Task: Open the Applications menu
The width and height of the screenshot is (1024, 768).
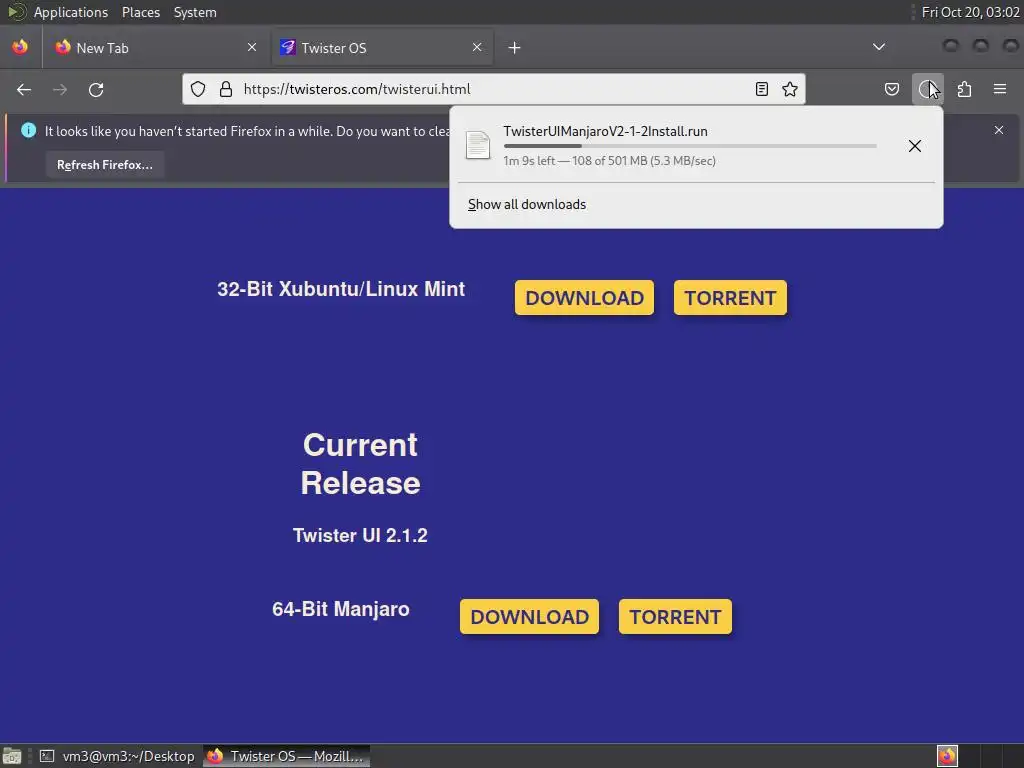Action: pyautogui.click(x=71, y=12)
